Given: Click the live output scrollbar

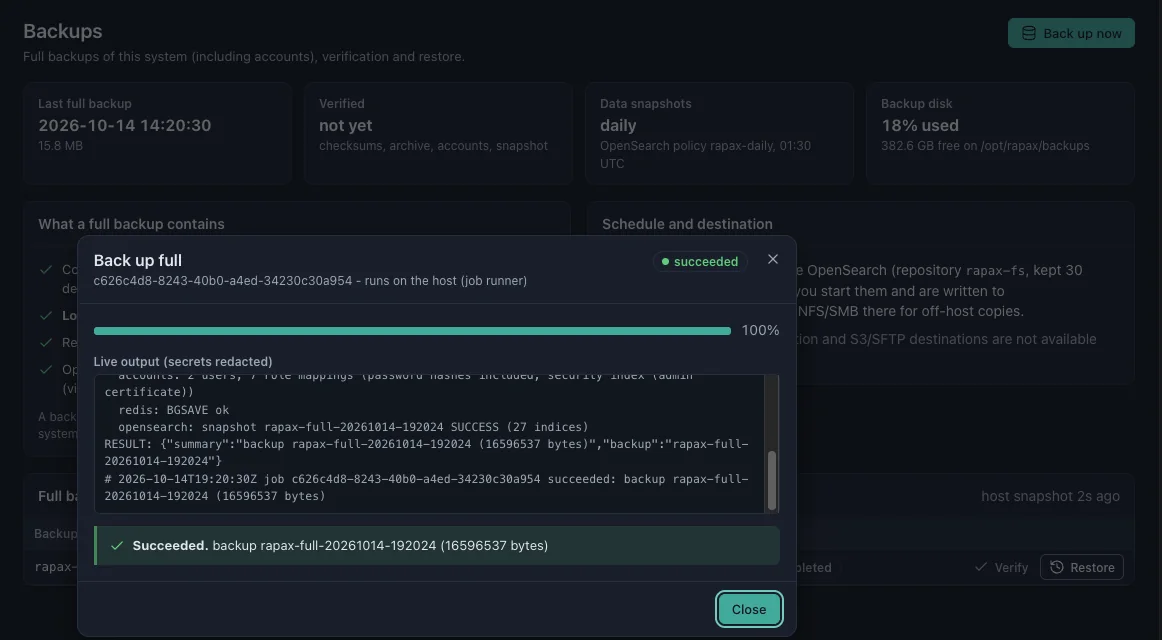Looking at the screenshot, I should 771,480.
